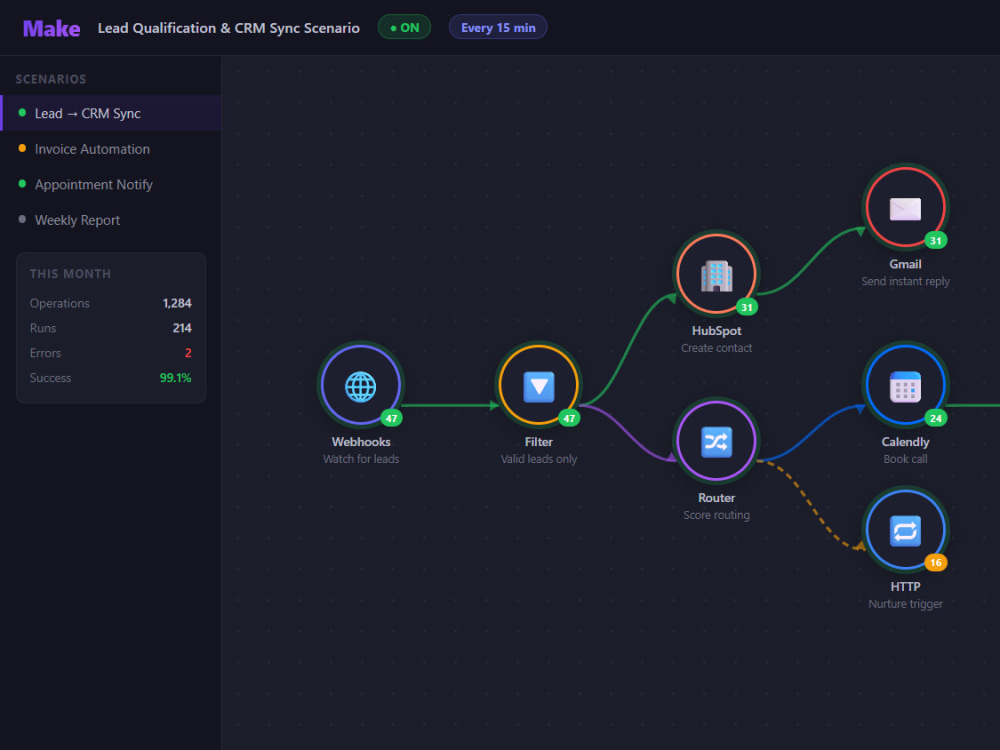
Task: Click the 31 badge on HubSpot
Action: pos(747,307)
